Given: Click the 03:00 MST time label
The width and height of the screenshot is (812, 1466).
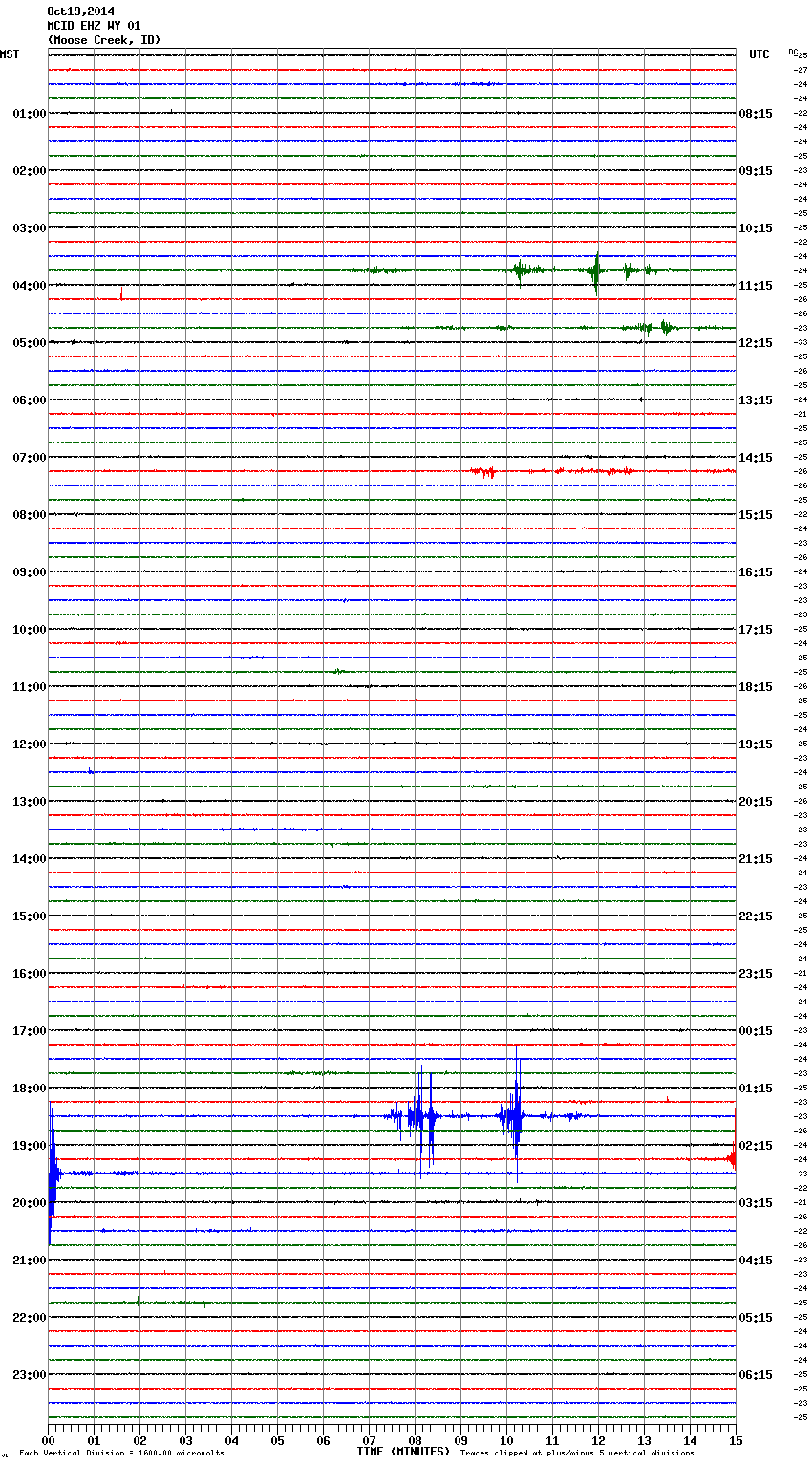Looking at the screenshot, I should click(x=29, y=228).
